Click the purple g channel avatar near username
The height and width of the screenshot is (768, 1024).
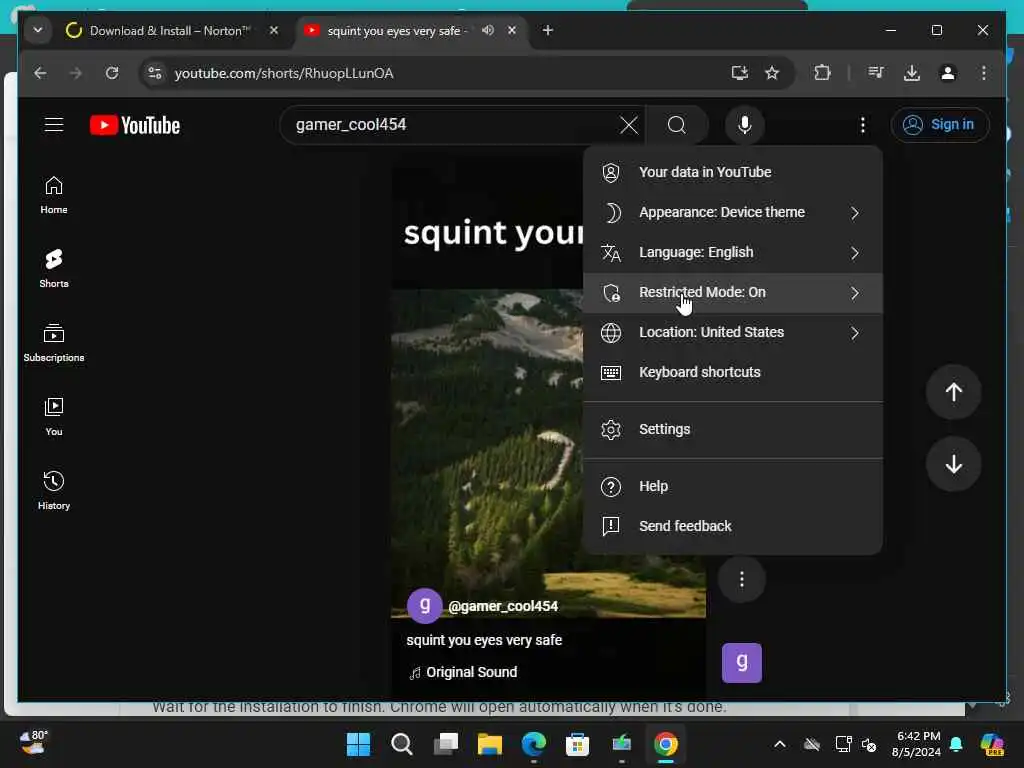(x=424, y=606)
